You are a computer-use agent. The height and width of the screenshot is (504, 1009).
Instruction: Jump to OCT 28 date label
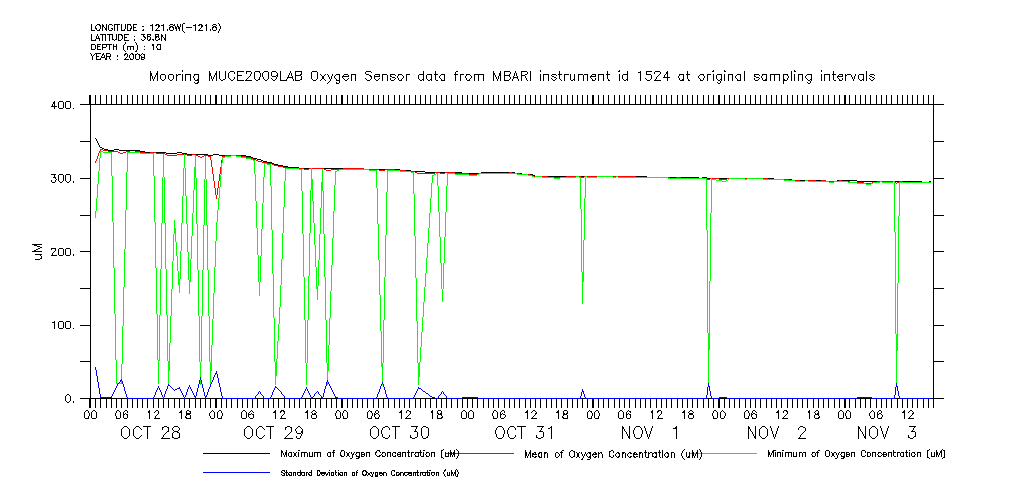(x=150, y=433)
